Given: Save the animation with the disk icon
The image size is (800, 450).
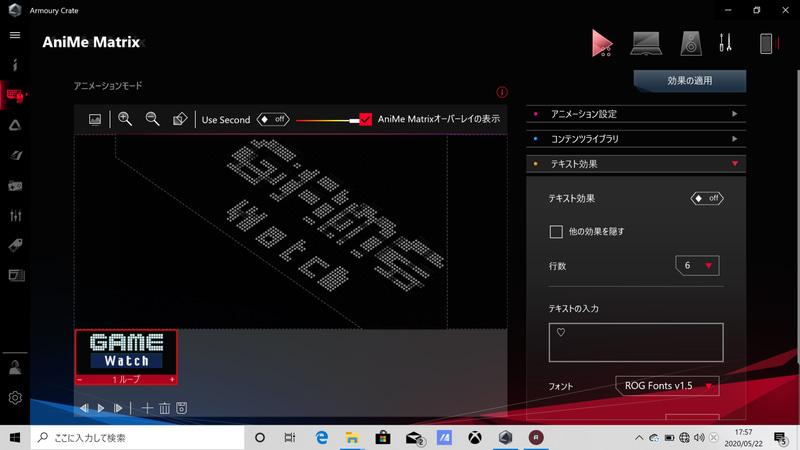Looking at the screenshot, I should [182, 408].
